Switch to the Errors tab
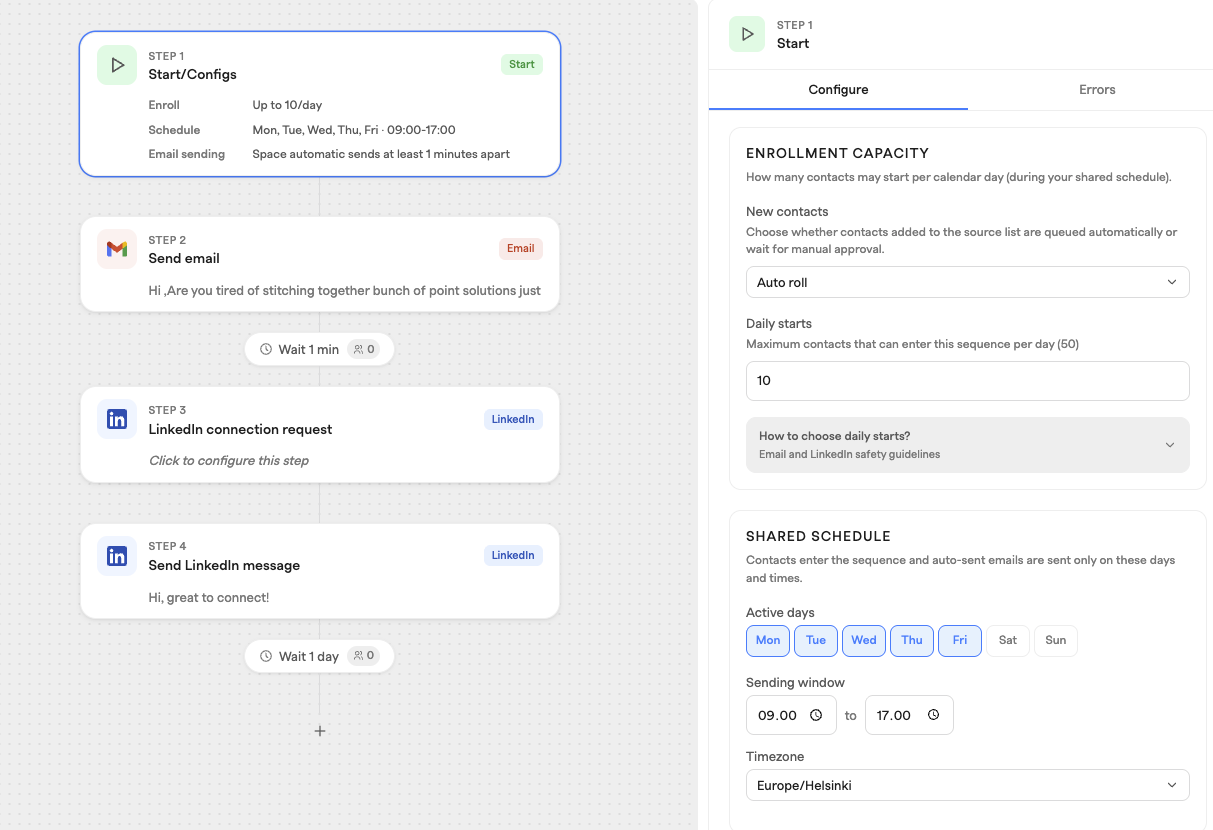1213x830 pixels. [x=1097, y=90]
